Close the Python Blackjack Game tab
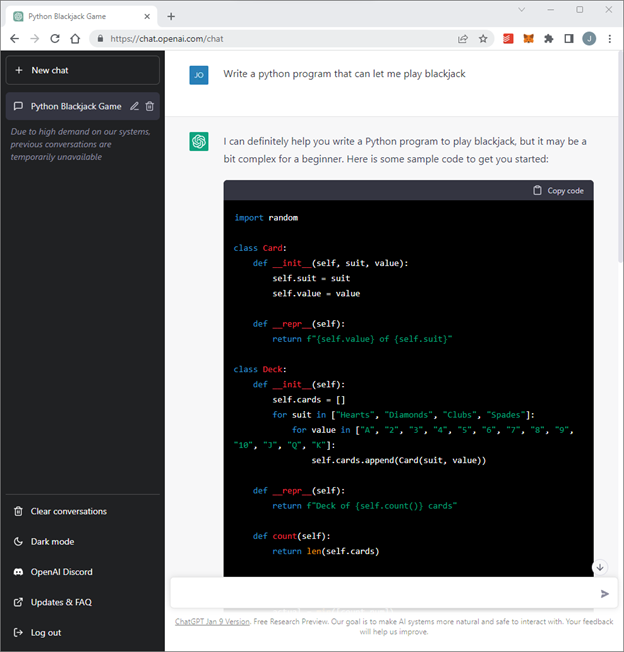 (x=147, y=17)
